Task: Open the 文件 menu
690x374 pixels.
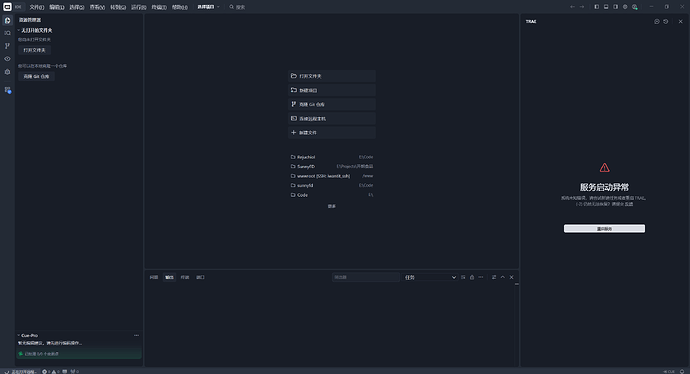Action: [37, 7]
